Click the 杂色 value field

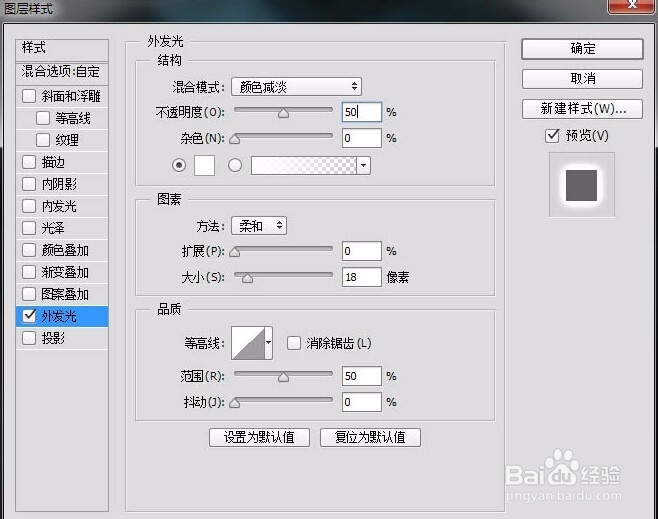(362, 138)
